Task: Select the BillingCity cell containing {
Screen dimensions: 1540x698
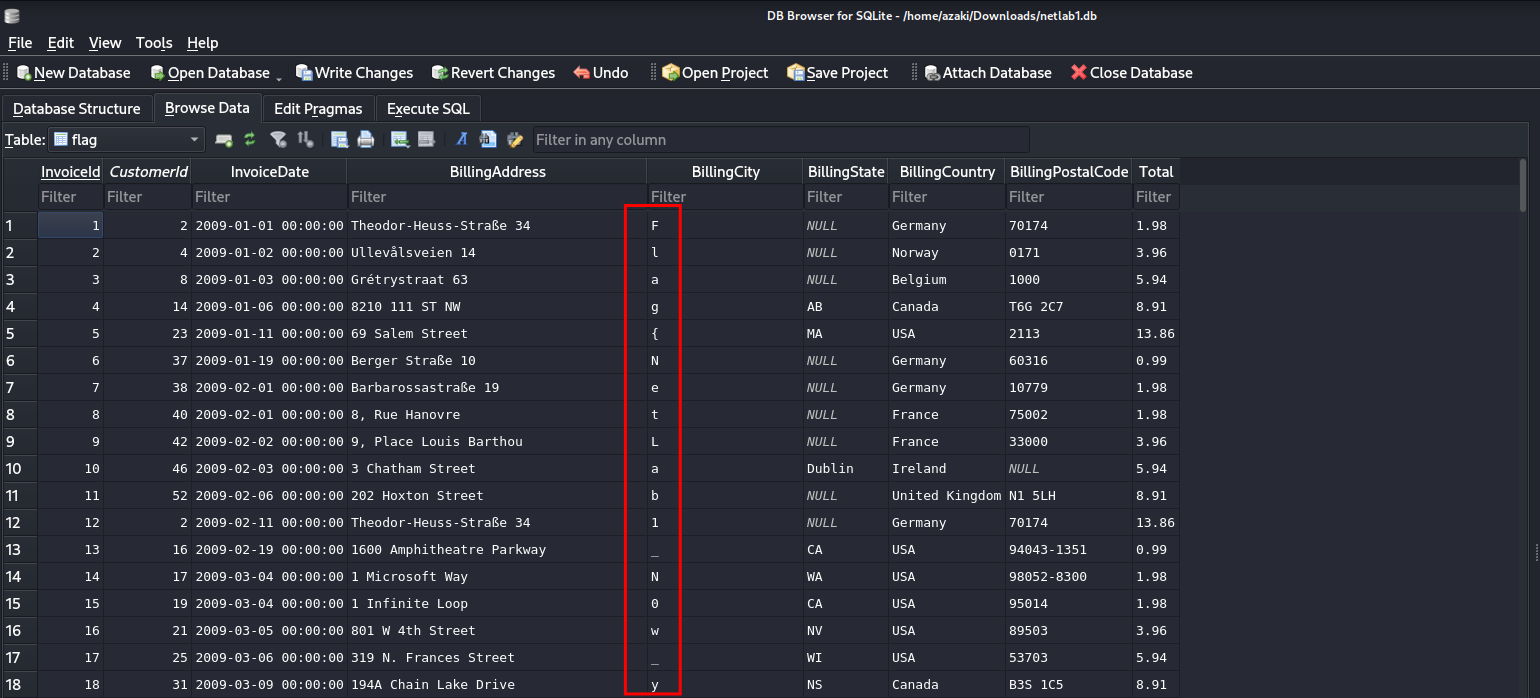Action: click(725, 334)
